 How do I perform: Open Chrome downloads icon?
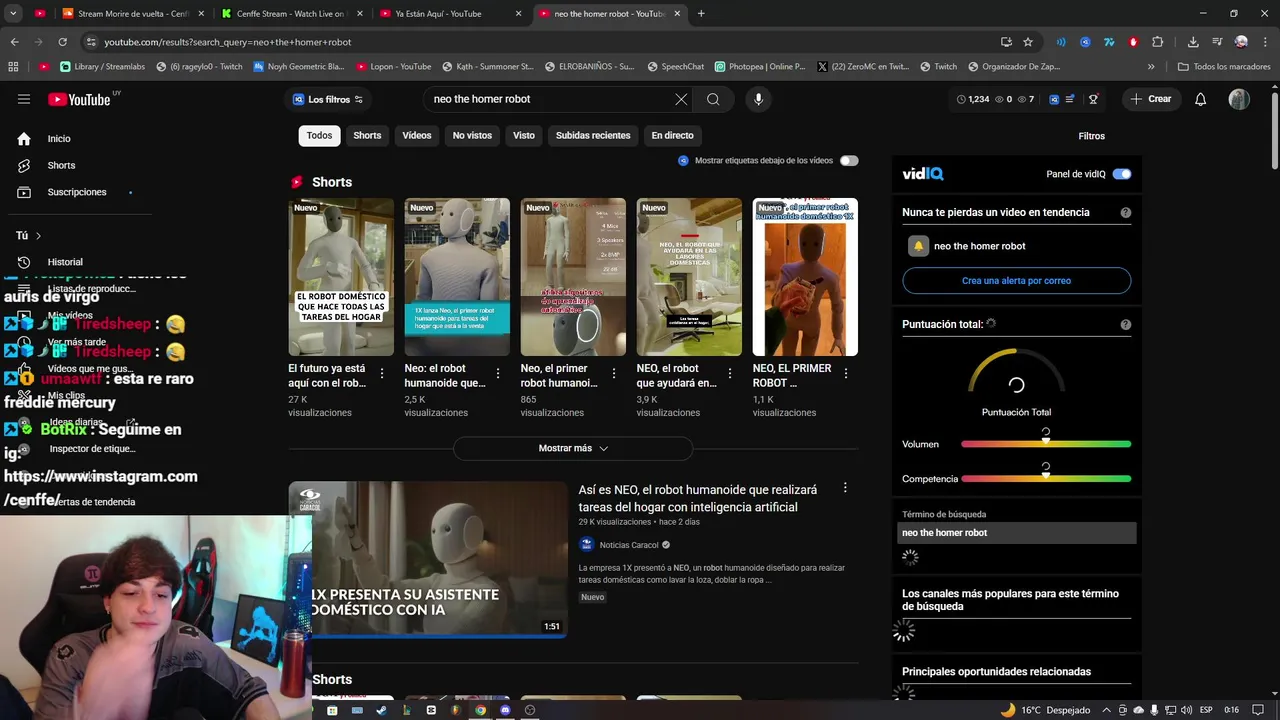(x=1193, y=42)
